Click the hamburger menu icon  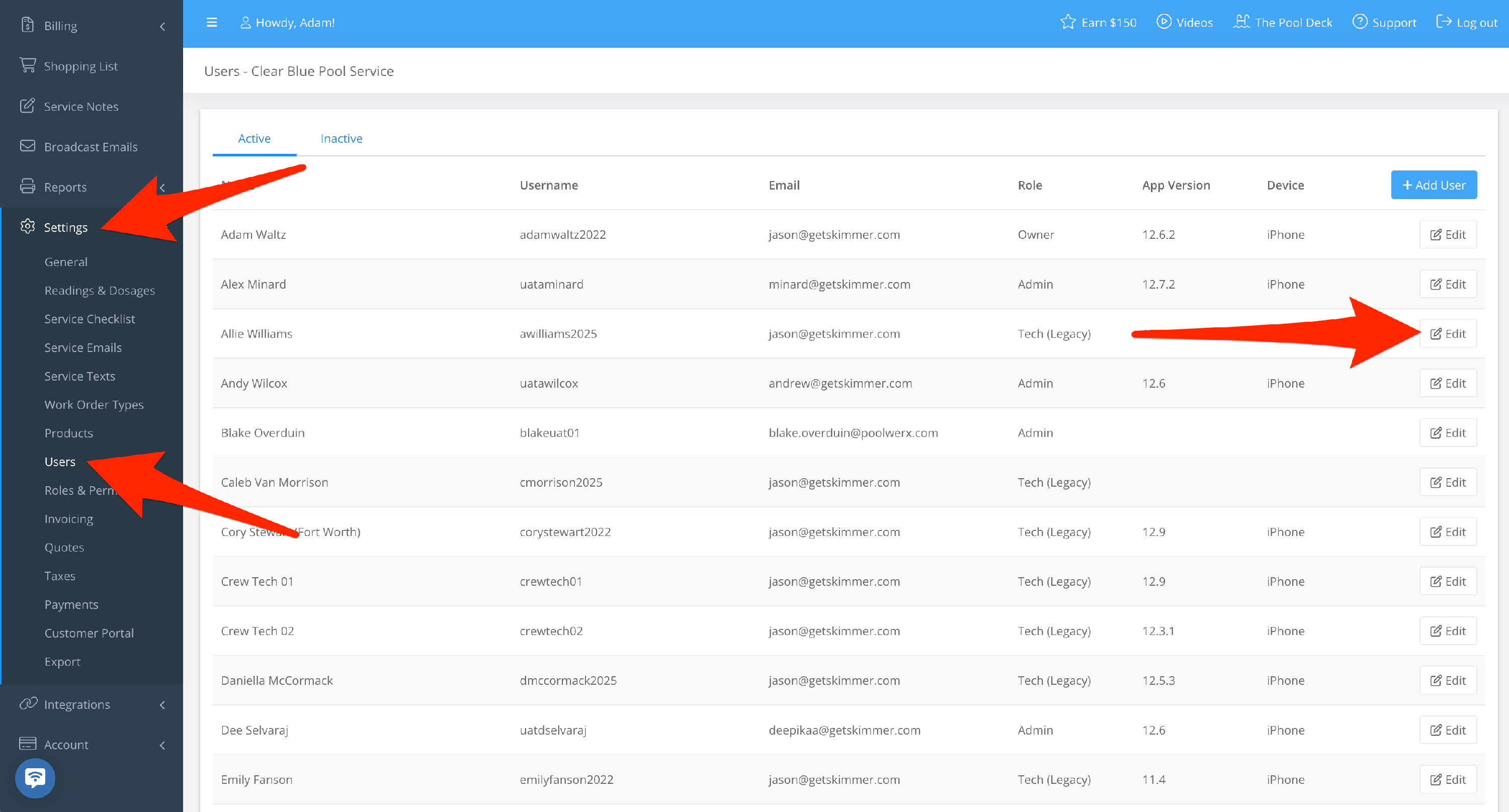pos(211,22)
